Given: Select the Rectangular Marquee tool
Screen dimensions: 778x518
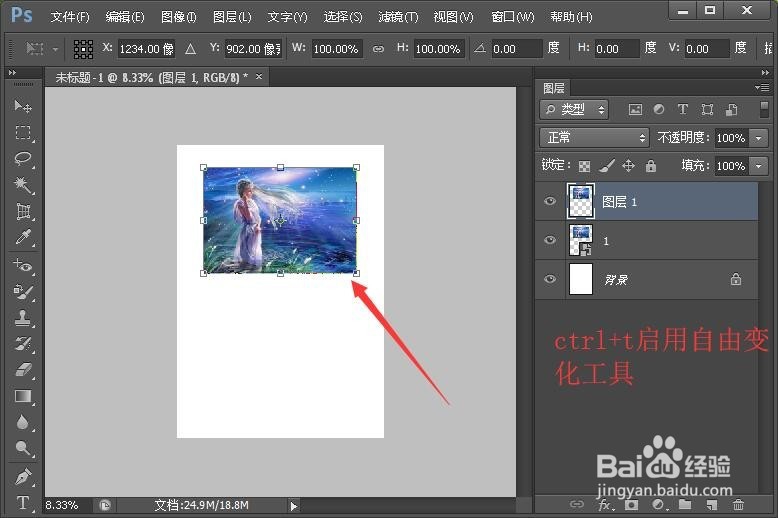Looking at the screenshot, I should pos(23,132).
